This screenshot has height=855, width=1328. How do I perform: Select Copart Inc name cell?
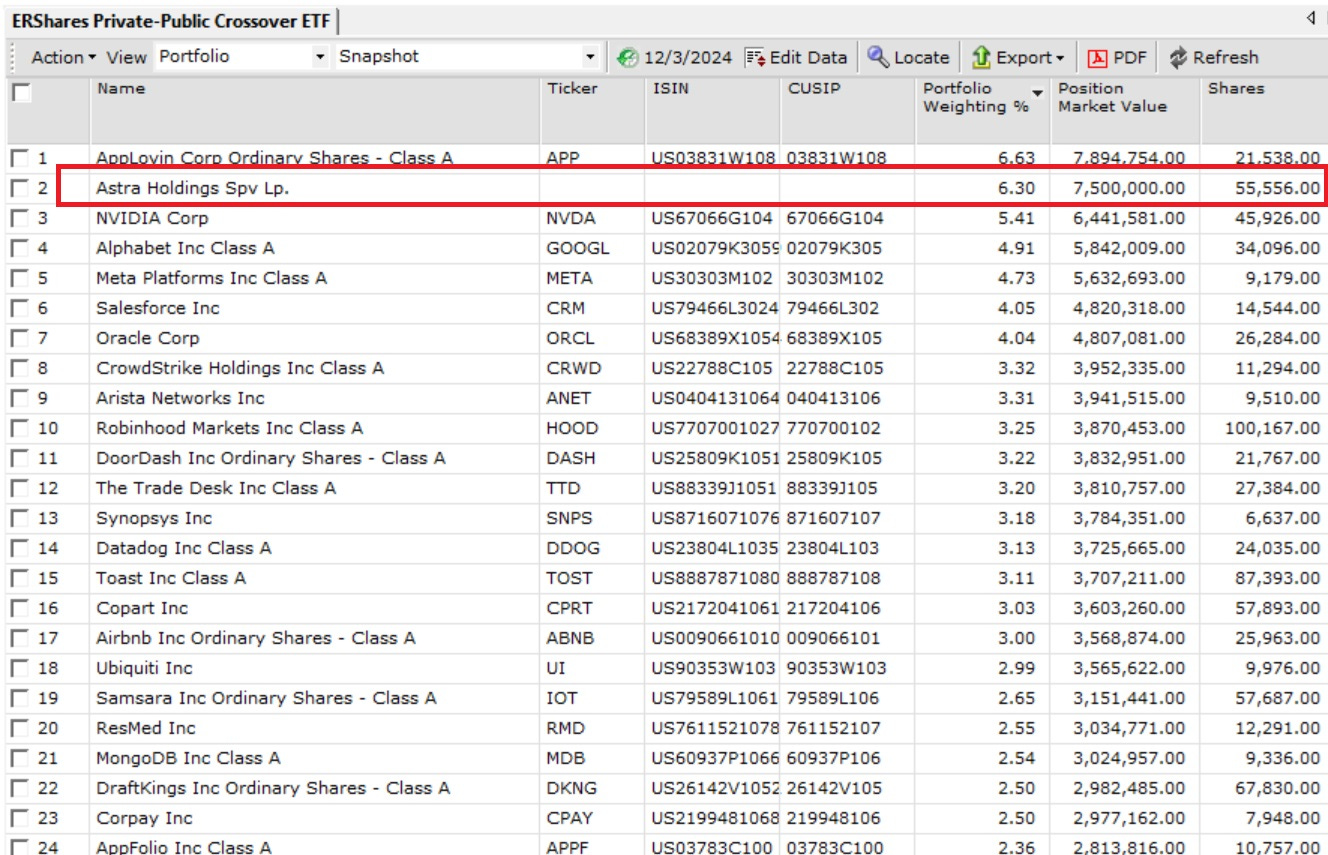[315, 608]
